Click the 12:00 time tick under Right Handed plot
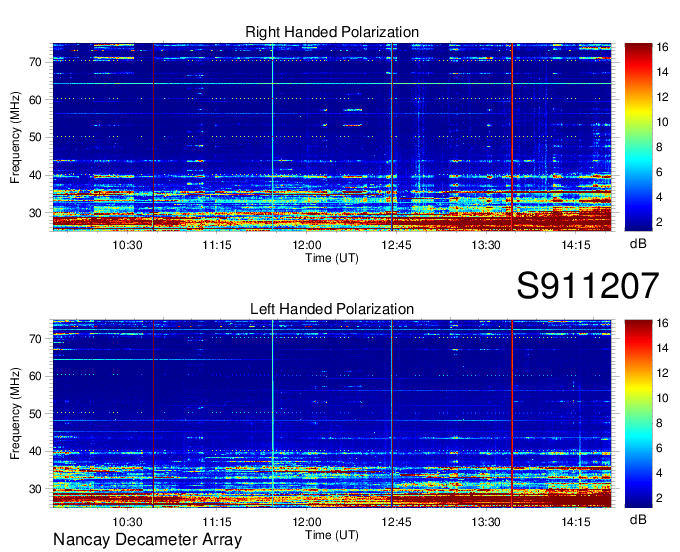 click(x=307, y=245)
